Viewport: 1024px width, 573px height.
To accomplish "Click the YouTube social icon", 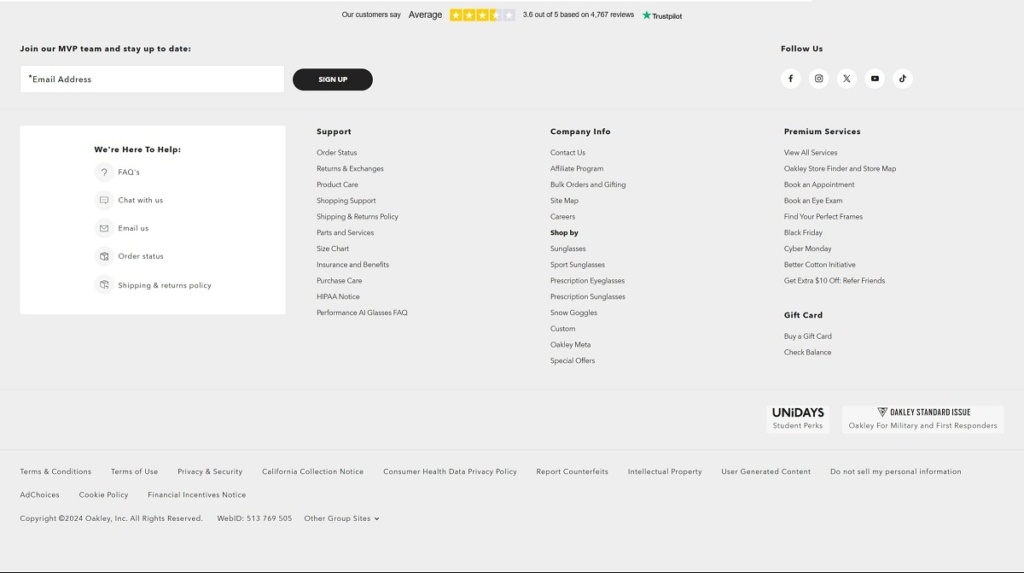I will pyautogui.click(x=875, y=79).
